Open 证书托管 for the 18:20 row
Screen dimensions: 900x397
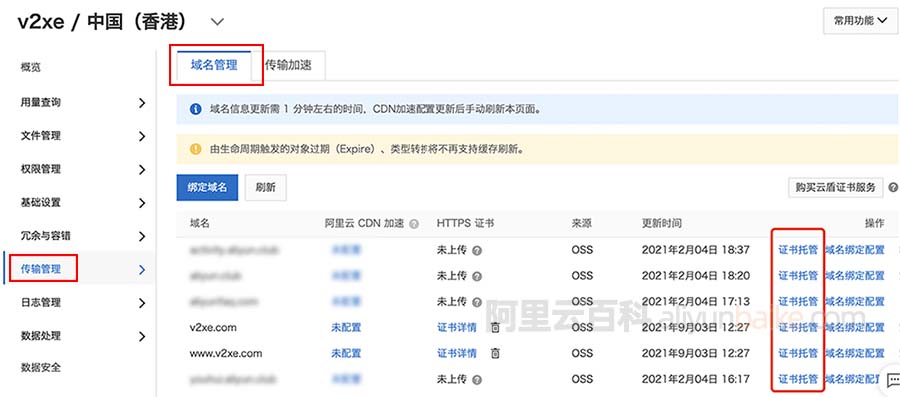point(798,276)
